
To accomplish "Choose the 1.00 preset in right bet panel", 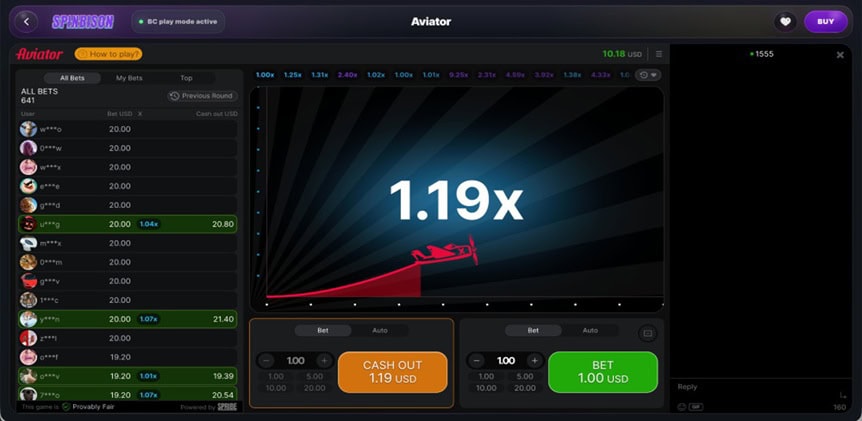I will pyautogui.click(x=487, y=376).
